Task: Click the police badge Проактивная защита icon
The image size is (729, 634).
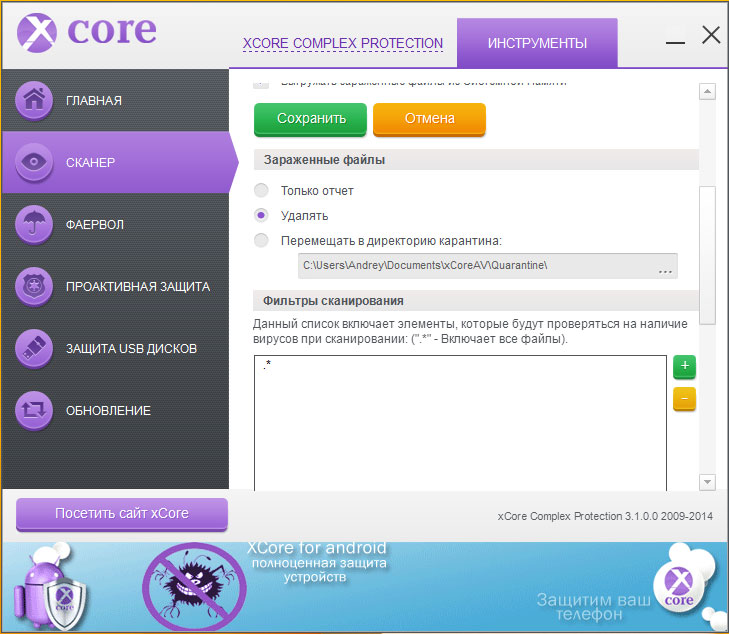Action: (x=34, y=286)
